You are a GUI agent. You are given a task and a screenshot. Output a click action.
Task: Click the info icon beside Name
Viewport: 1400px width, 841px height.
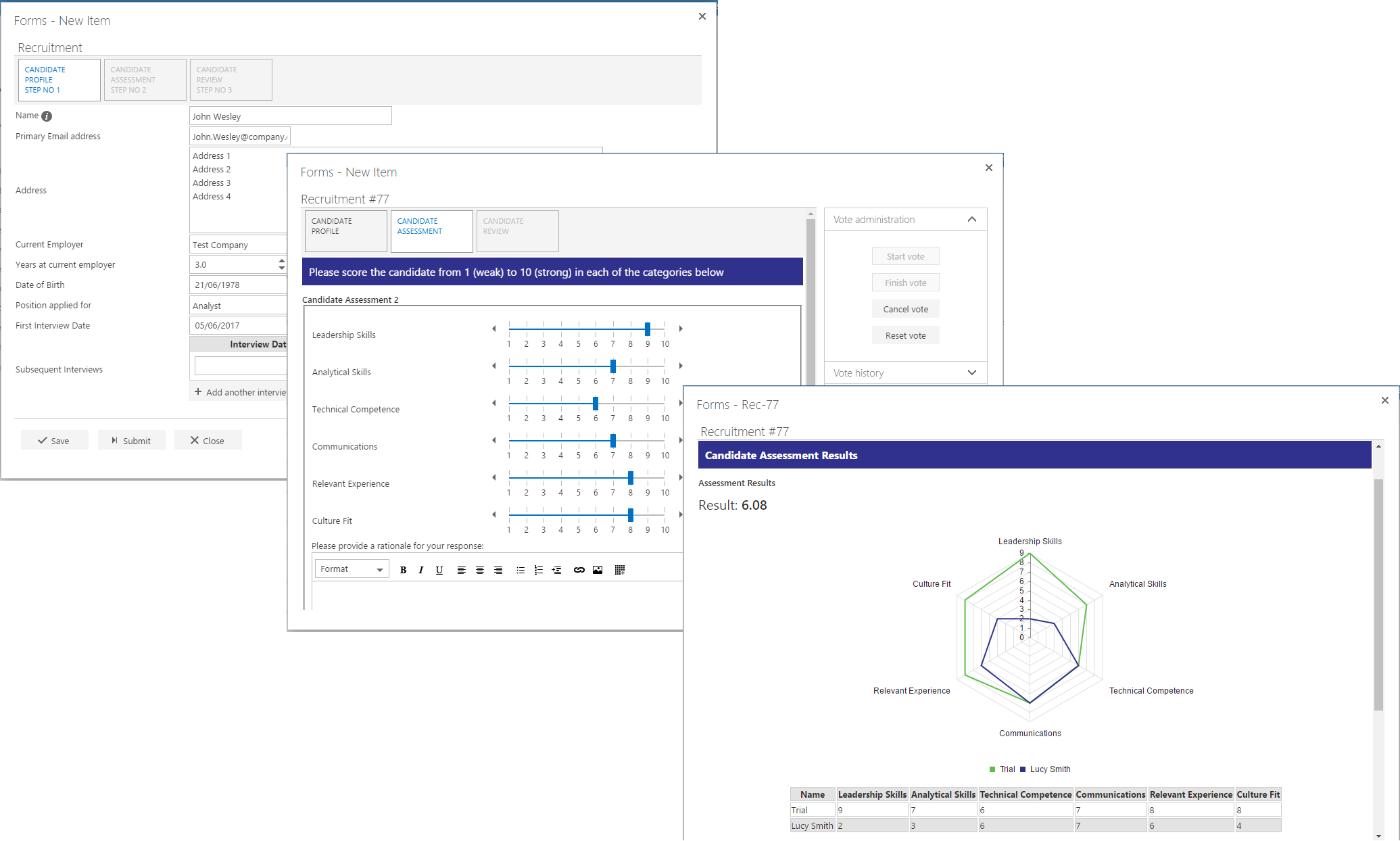(47, 116)
